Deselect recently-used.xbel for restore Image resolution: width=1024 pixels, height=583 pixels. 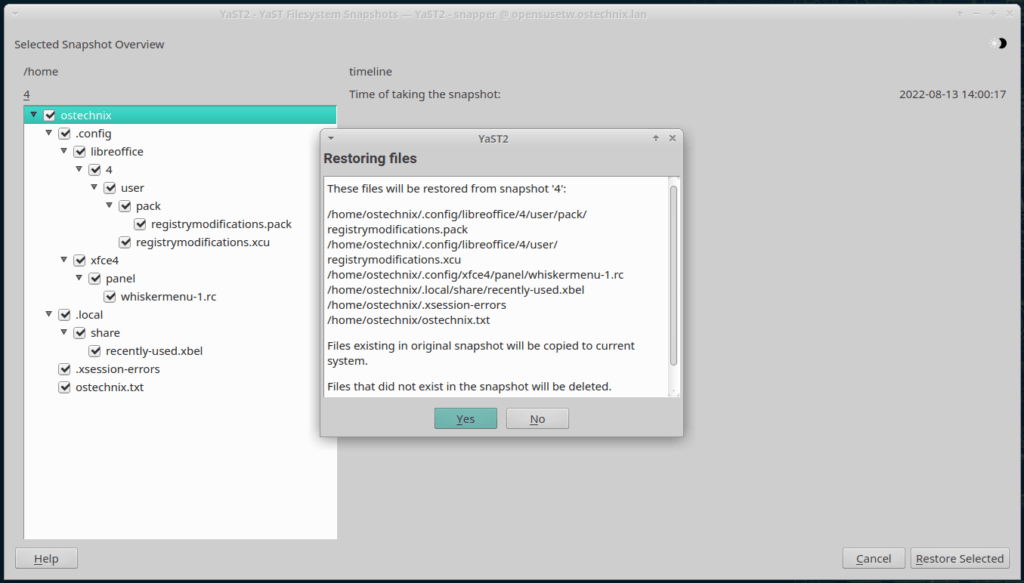[95, 351]
